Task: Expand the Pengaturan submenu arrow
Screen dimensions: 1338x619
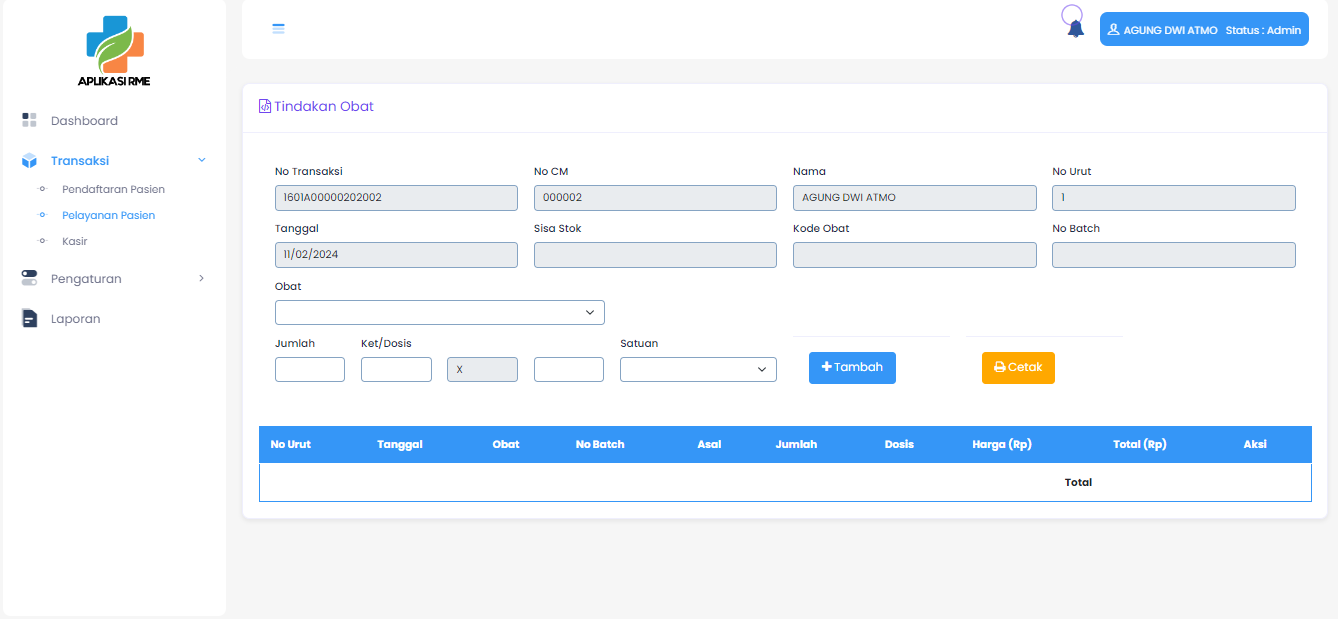Action: pos(202,279)
